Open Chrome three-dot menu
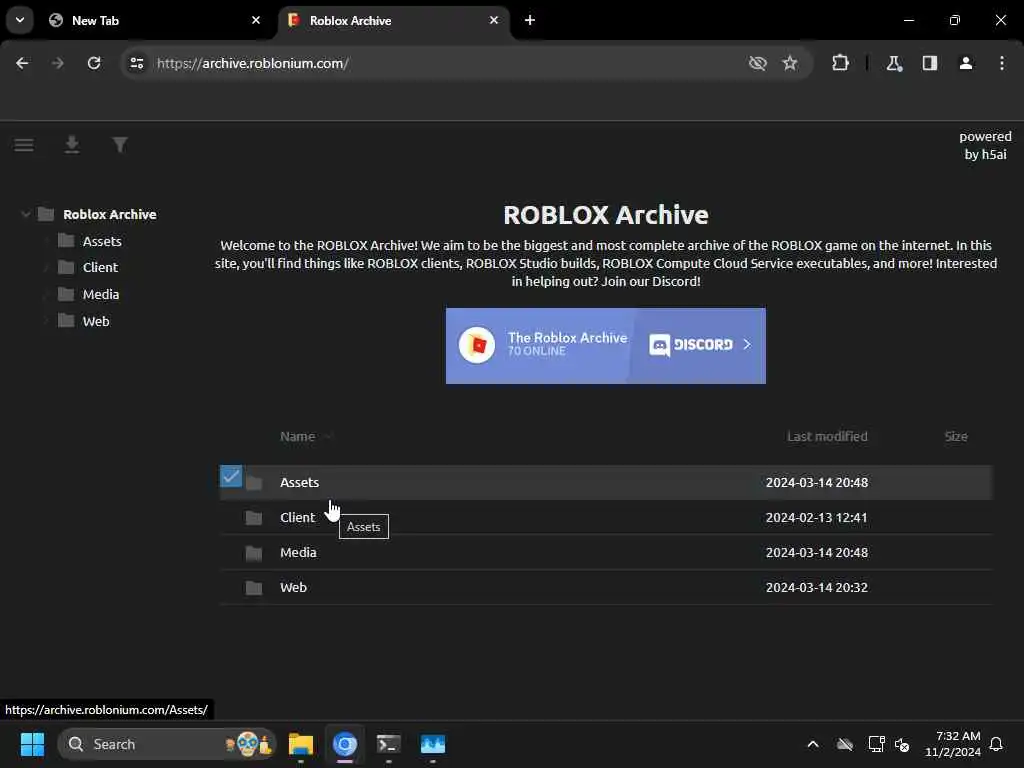Image resolution: width=1024 pixels, height=768 pixels. [x=1002, y=63]
